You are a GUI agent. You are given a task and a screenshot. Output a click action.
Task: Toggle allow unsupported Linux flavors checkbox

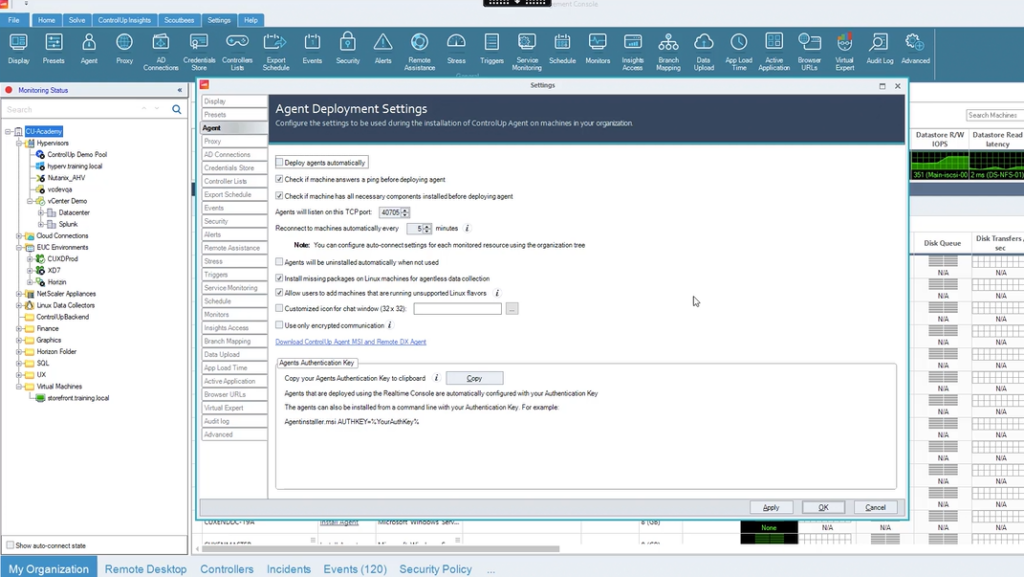280,293
